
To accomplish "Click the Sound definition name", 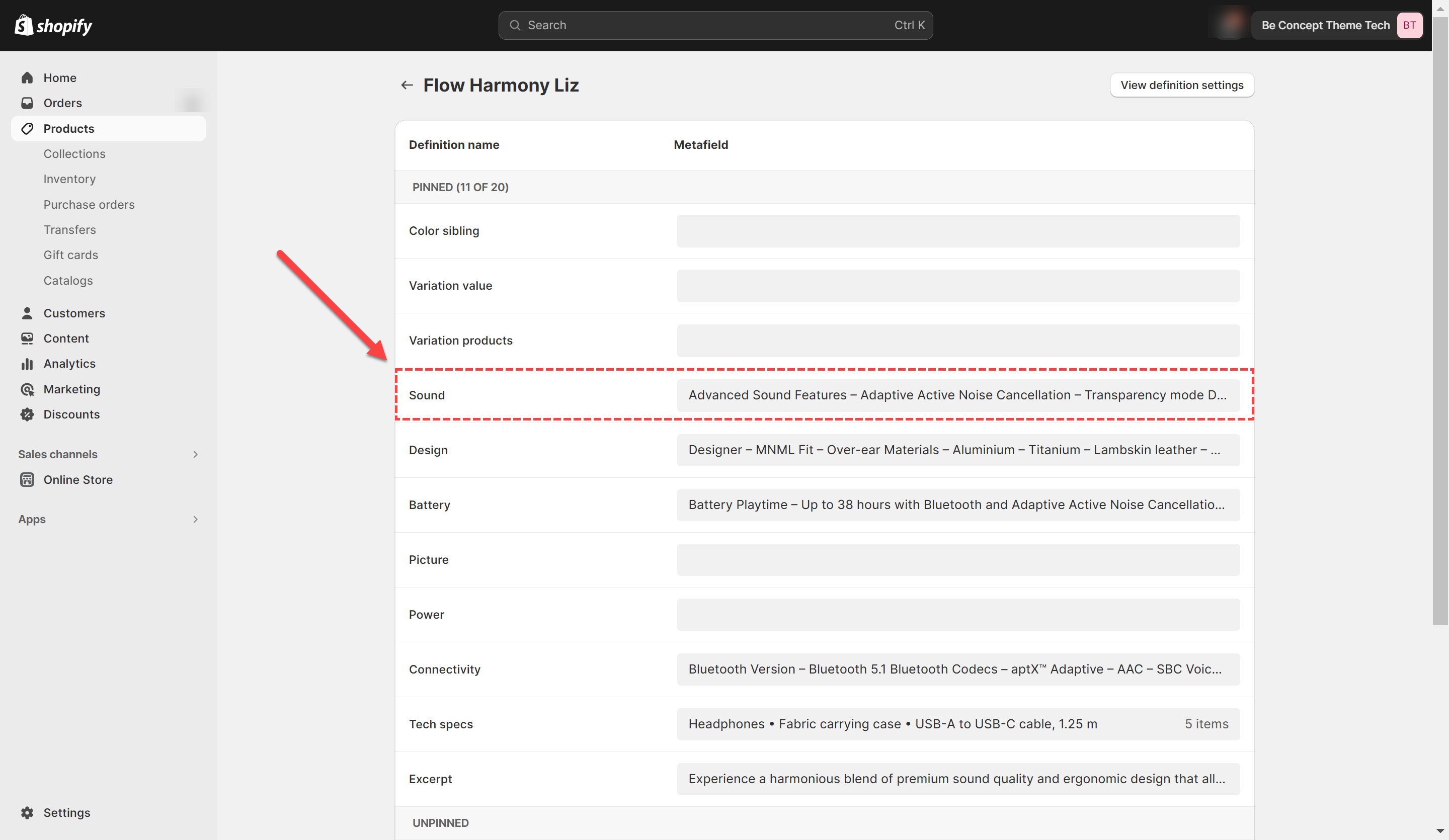I will coord(427,395).
